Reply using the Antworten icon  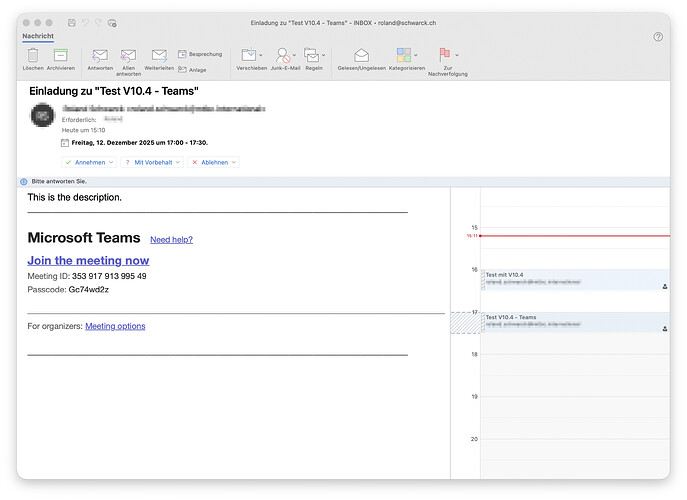click(x=100, y=56)
